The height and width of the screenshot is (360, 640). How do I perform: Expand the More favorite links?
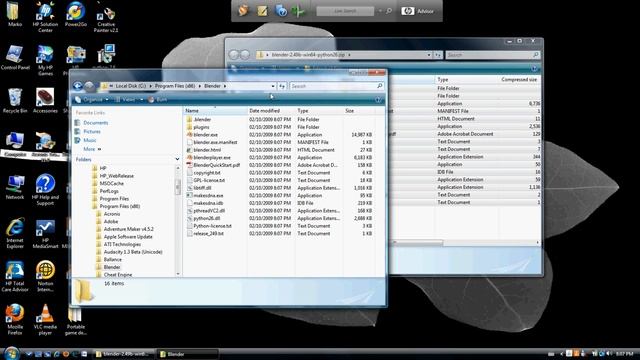point(92,149)
